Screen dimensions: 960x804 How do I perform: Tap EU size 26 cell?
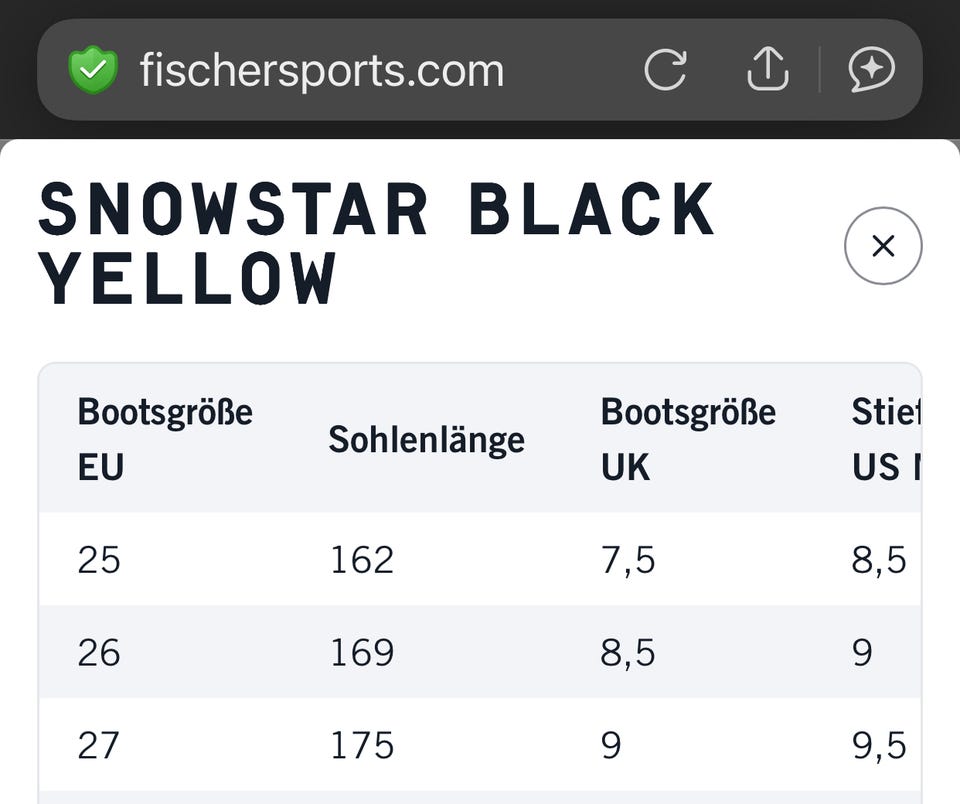pyautogui.click(x=99, y=653)
